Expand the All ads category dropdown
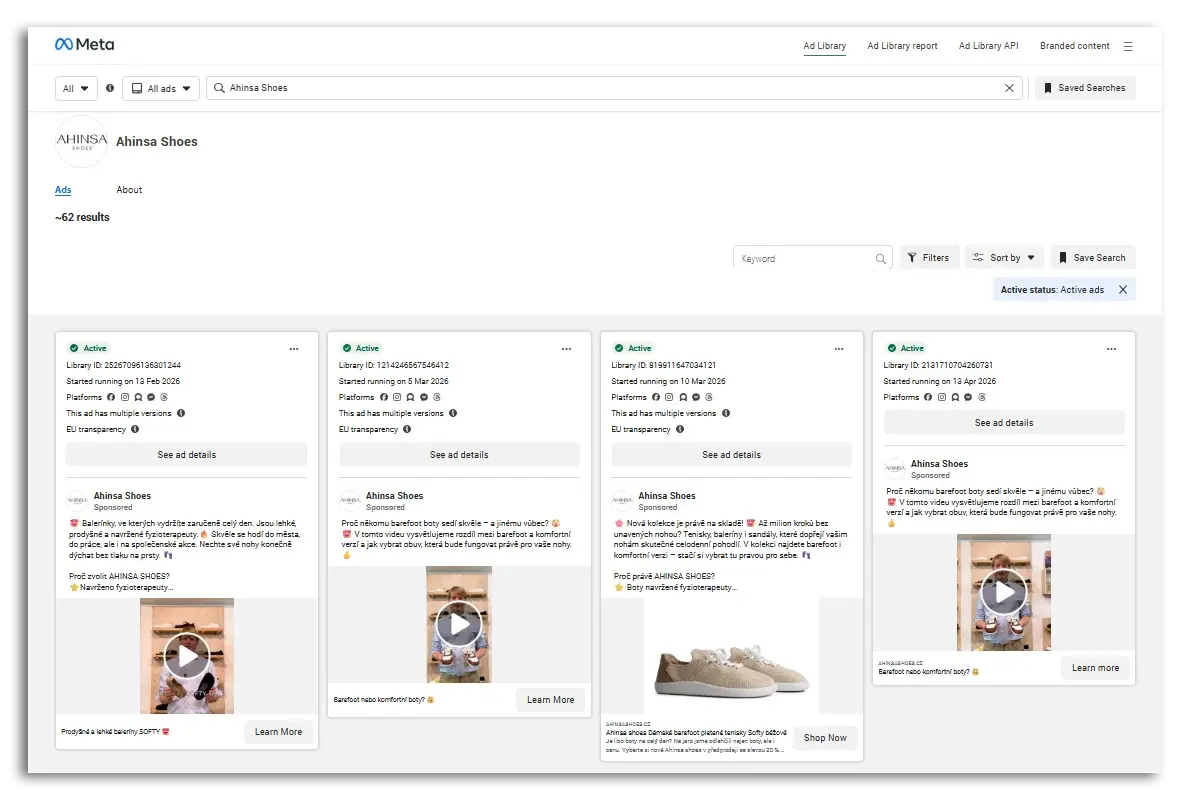Image resolution: width=1190 pixels, height=800 pixels. click(x=161, y=88)
